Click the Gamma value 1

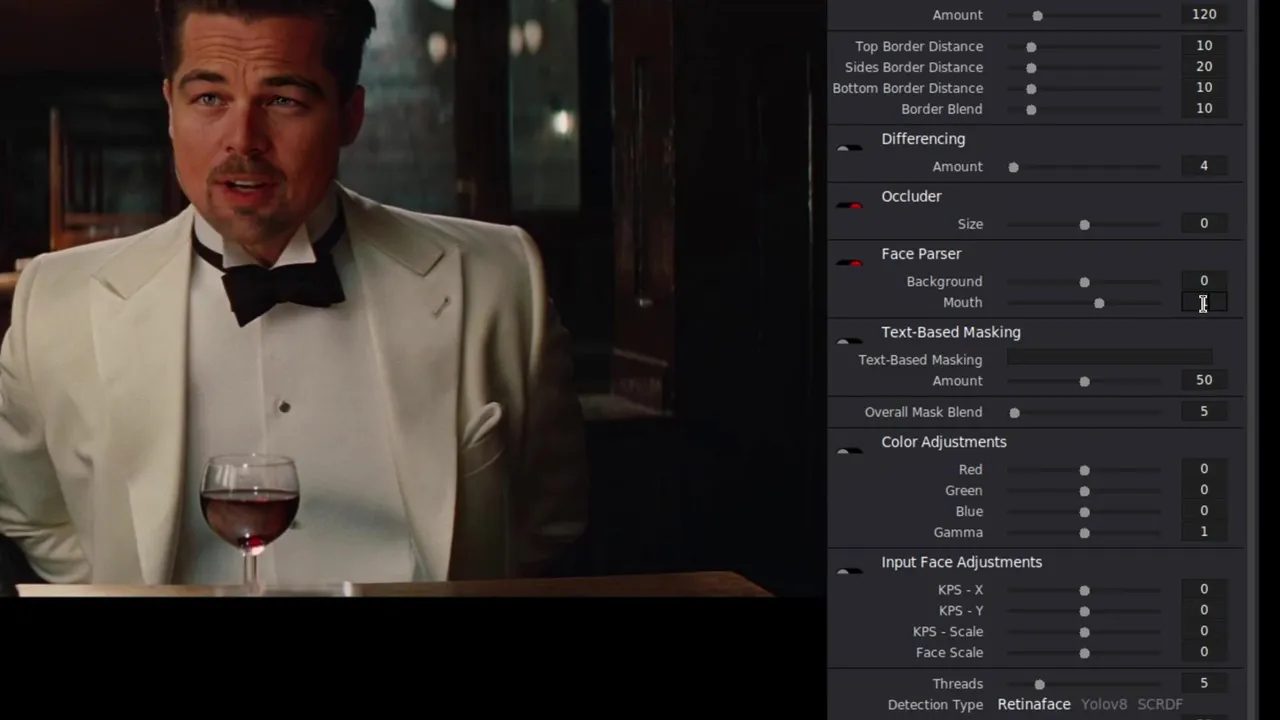point(1204,532)
